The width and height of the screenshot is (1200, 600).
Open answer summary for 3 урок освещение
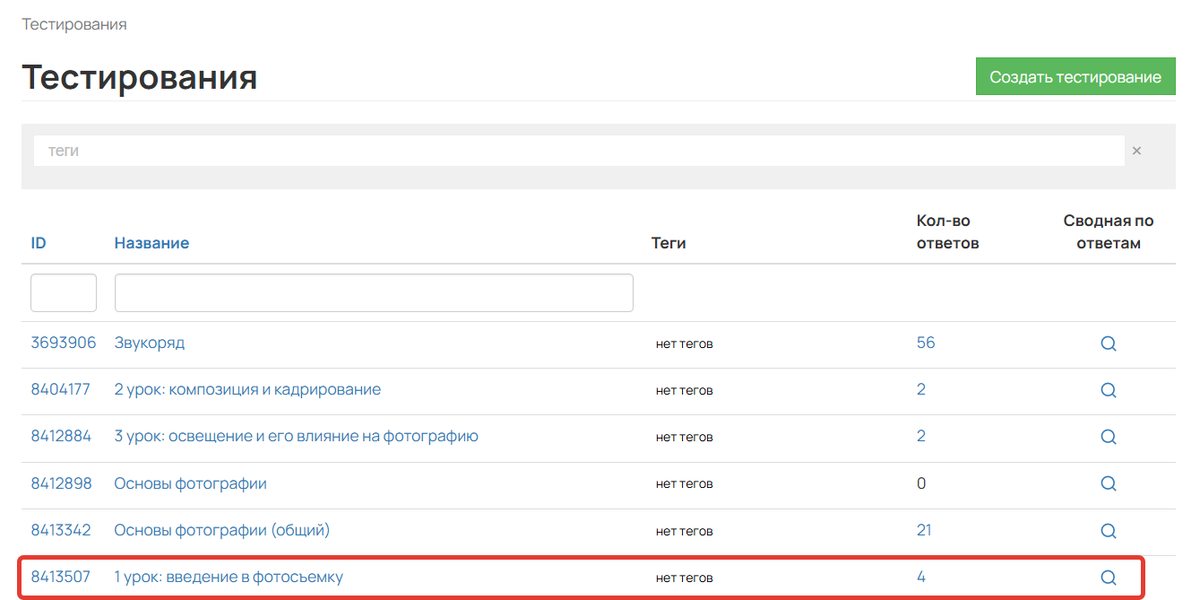[1108, 437]
